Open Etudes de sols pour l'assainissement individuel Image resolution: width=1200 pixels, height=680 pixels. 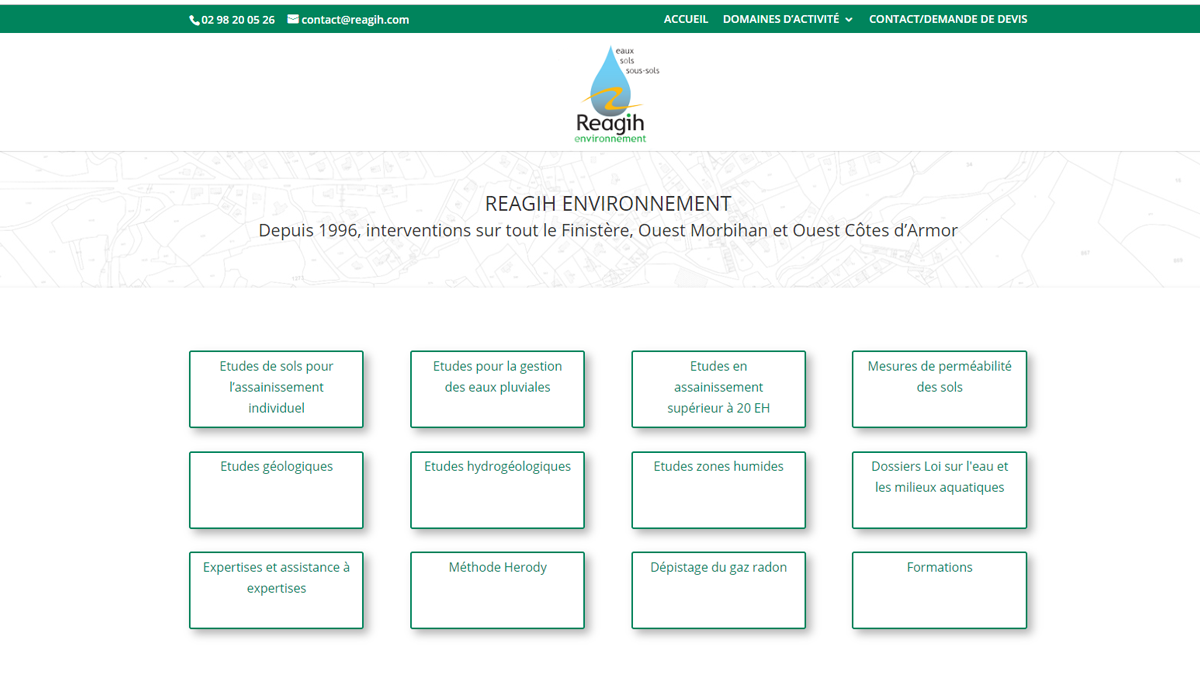(276, 389)
